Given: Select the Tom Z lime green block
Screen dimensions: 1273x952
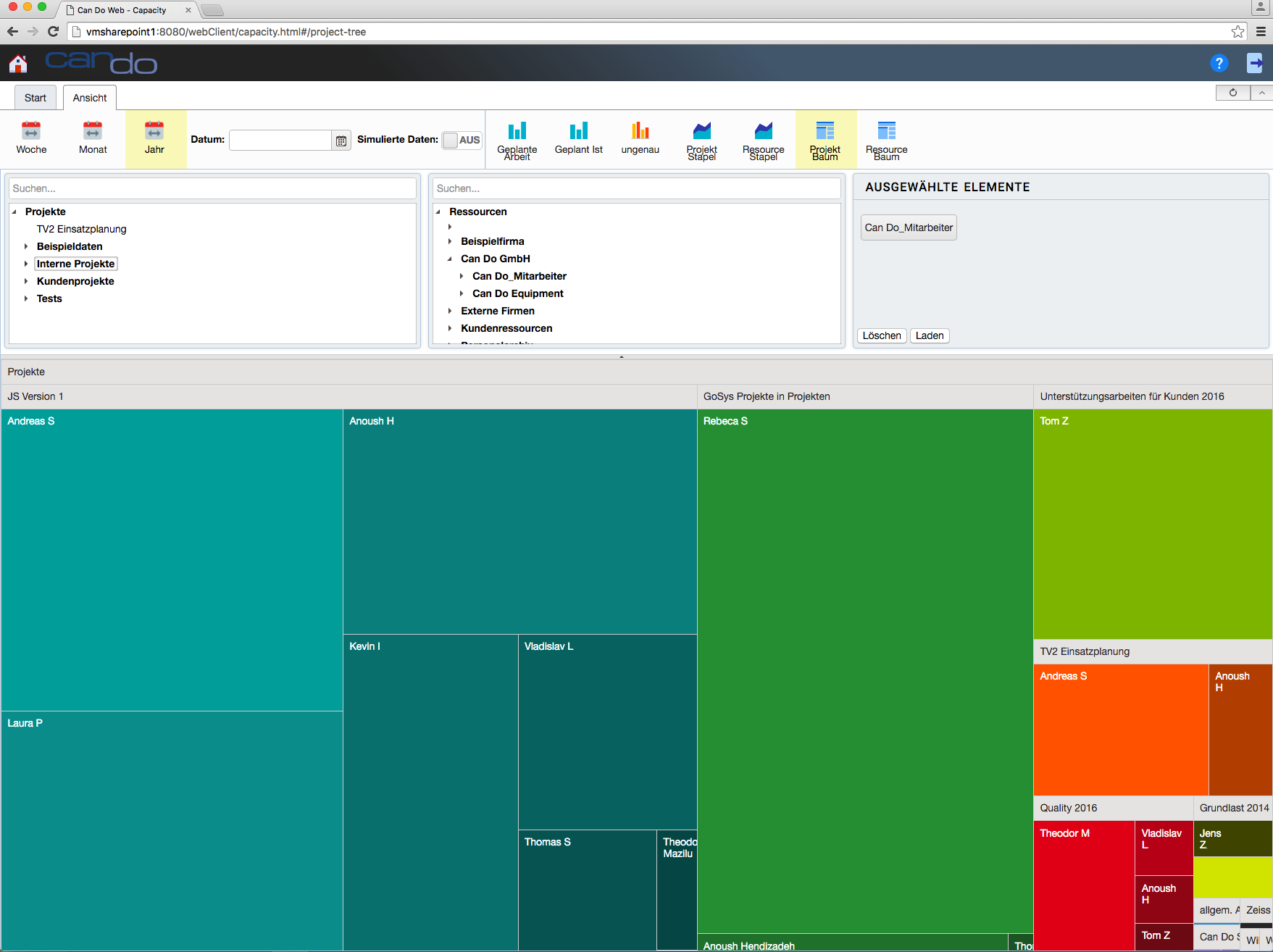Looking at the screenshot, I should pos(1153,524).
